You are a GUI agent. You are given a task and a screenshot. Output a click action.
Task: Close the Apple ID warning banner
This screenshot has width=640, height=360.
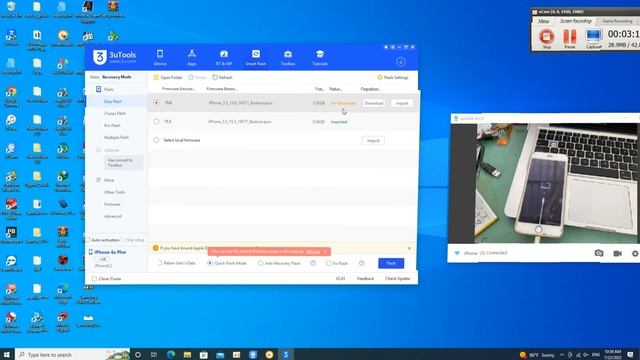(x=409, y=248)
